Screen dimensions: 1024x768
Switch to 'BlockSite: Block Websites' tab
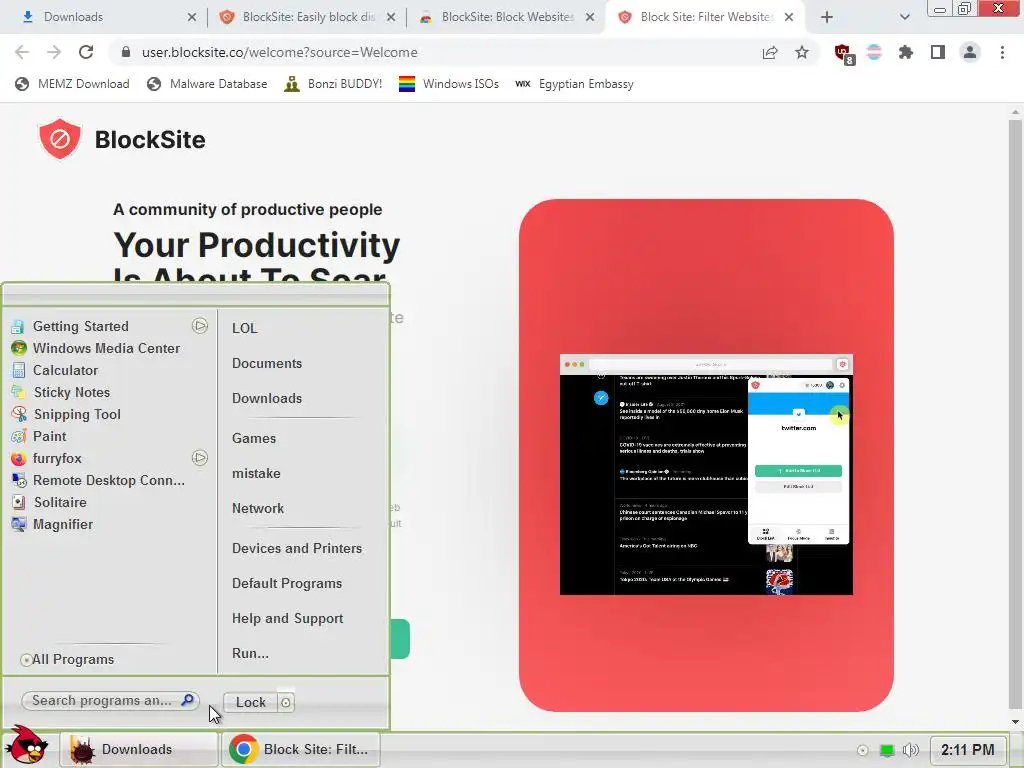pyautogui.click(x=504, y=17)
